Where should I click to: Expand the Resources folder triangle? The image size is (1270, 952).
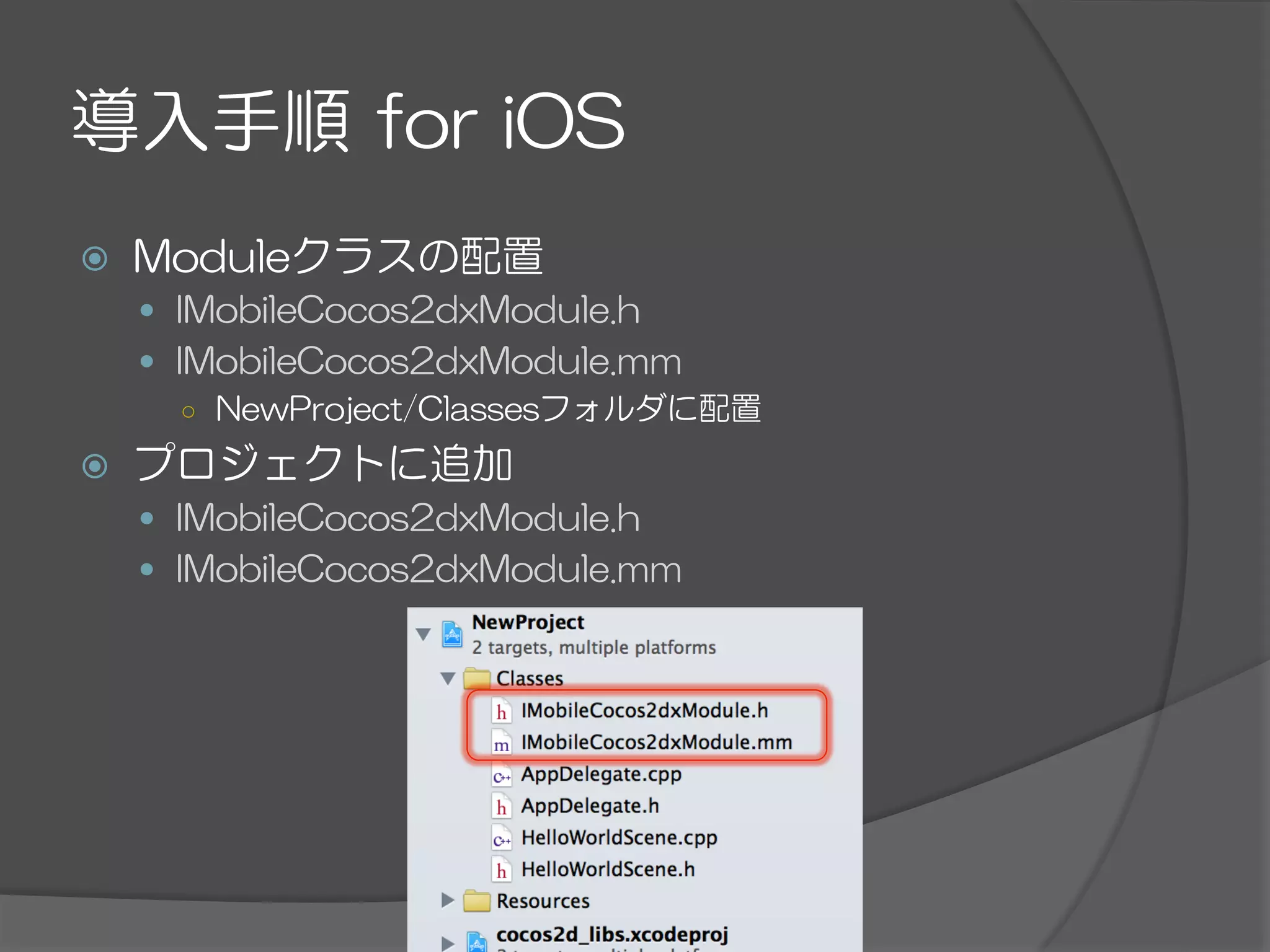click(x=447, y=900)
